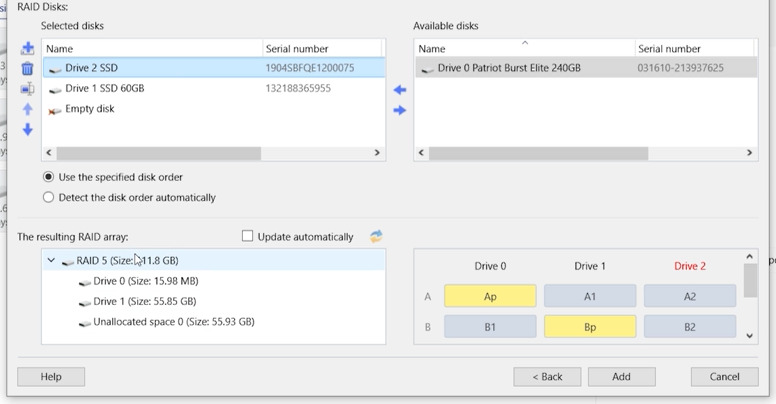
Task: Click selected disks scroll left arrow
Action: point(48,152)
